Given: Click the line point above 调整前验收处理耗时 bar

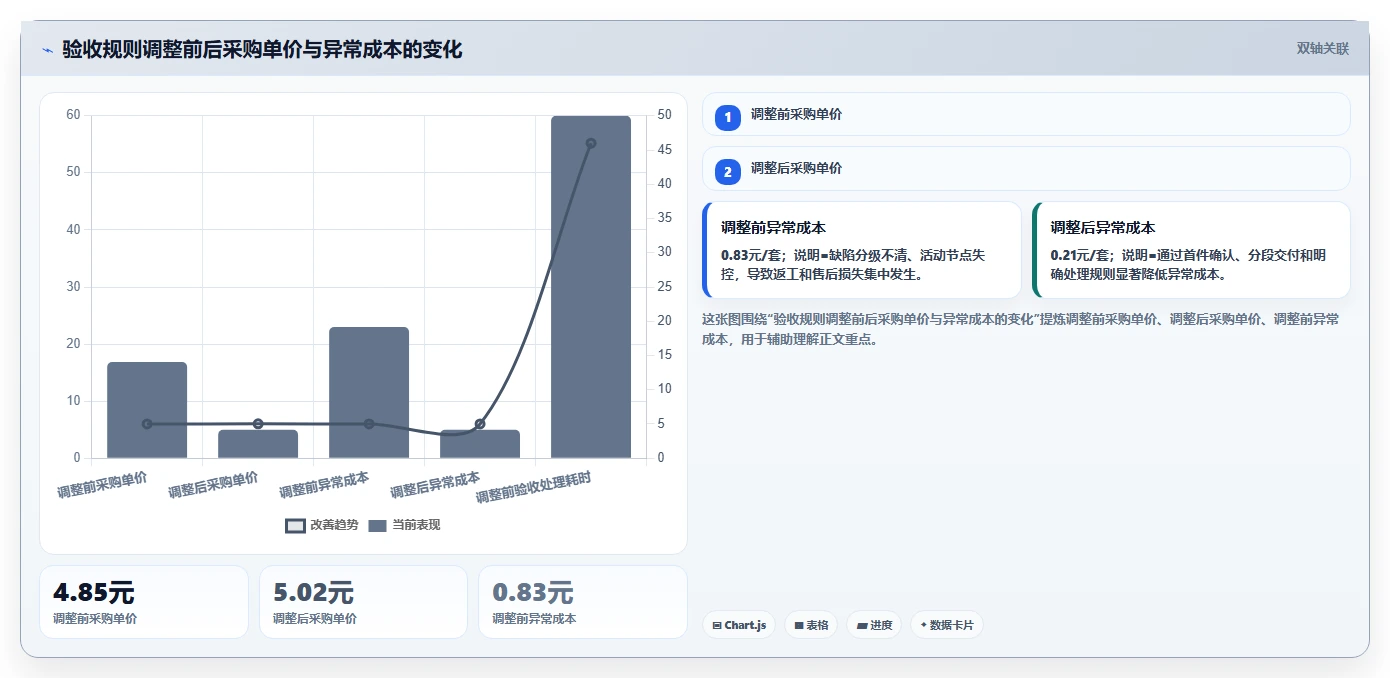Looking at the screenshot, I should tap(591, 143).
